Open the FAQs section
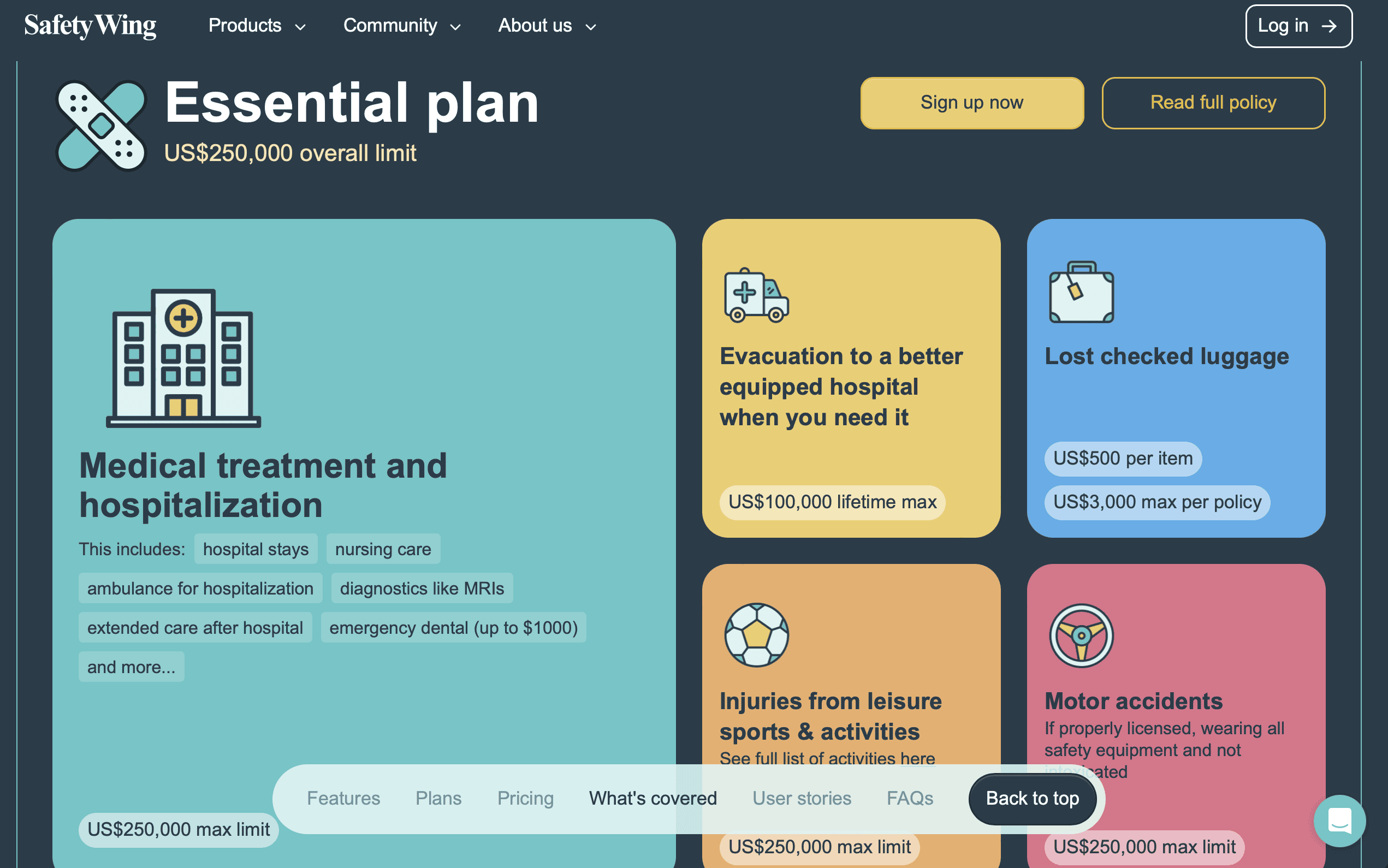 pyautogui.click(x=909, y=798)
